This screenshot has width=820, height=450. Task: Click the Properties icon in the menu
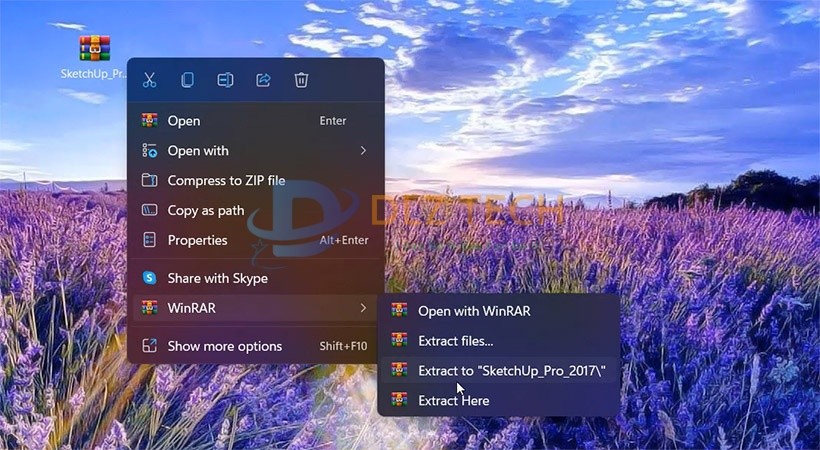point(149,240)
